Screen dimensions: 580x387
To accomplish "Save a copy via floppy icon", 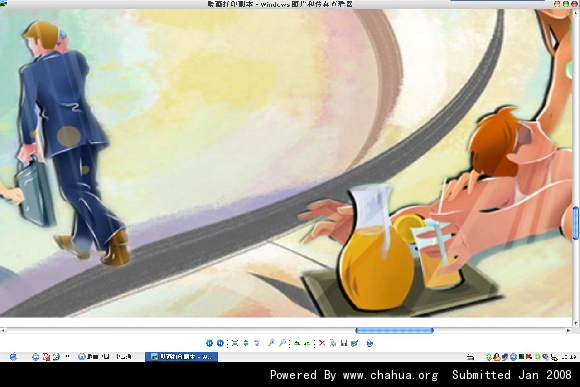I will coord(344,343).
